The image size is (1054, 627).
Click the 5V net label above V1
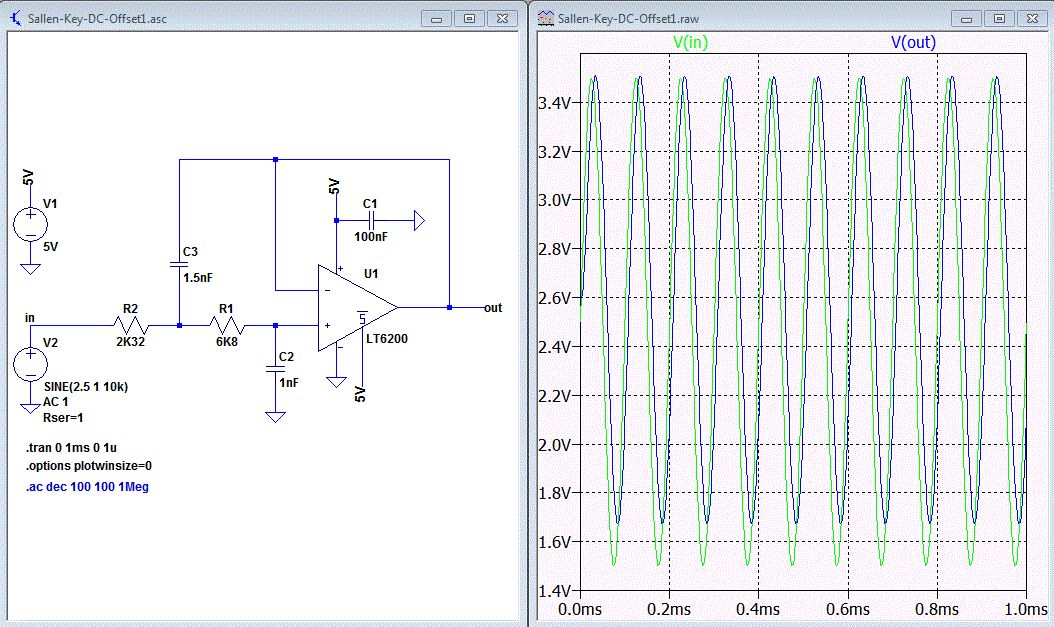pos(28,178)
